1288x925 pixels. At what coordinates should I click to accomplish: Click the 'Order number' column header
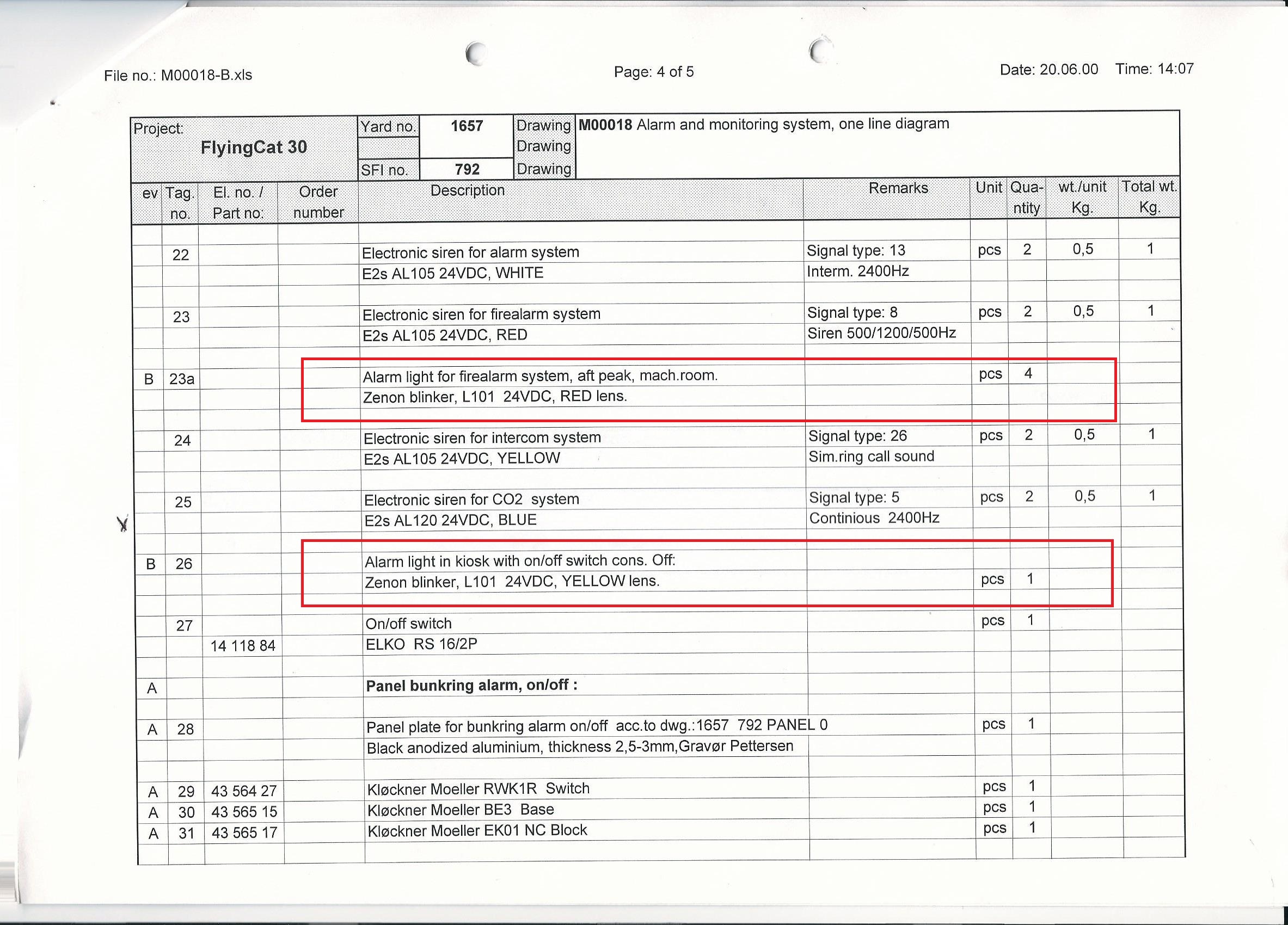coord(318,202)
